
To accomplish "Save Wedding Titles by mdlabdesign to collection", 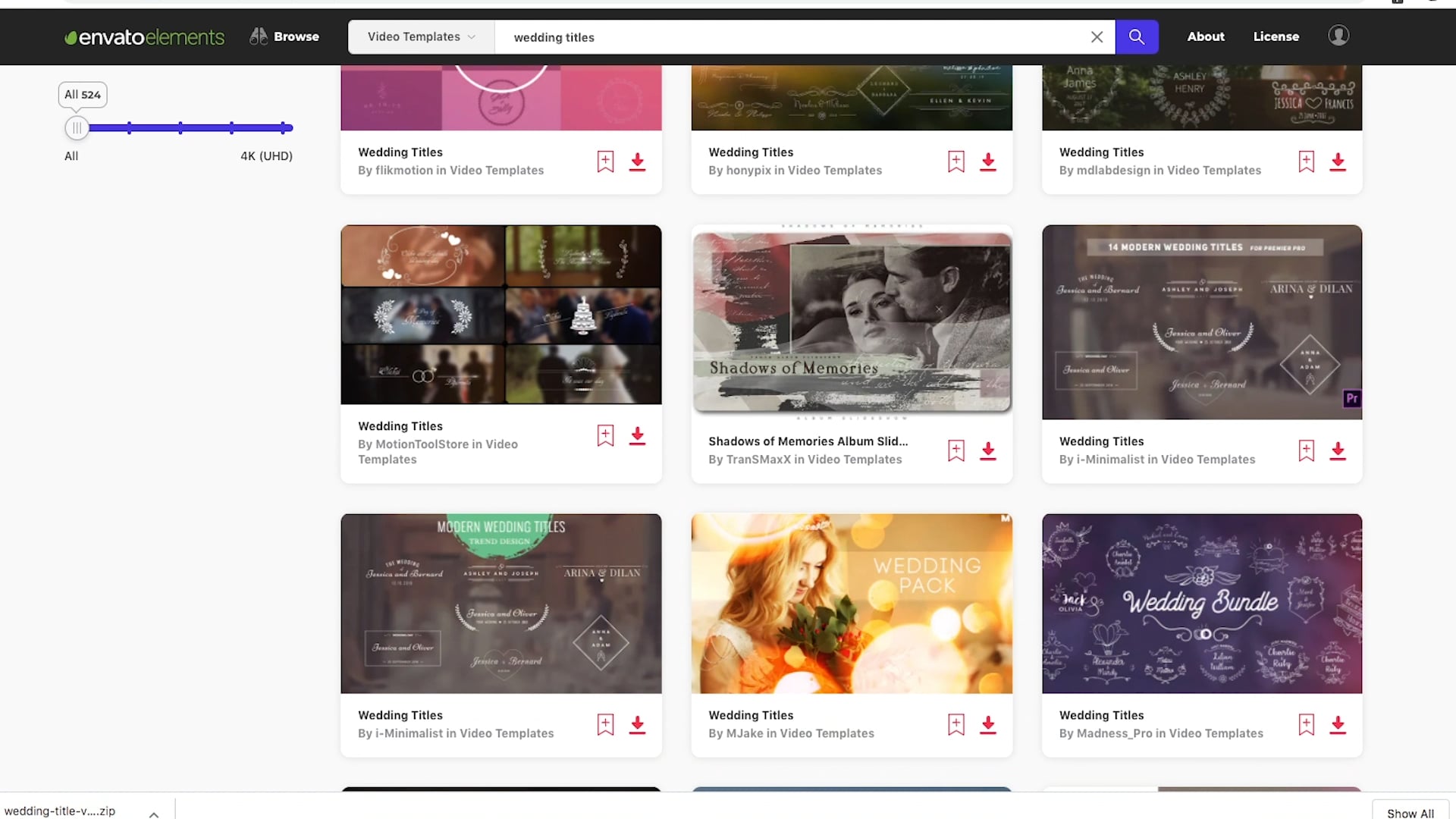I will (1306, 161).
